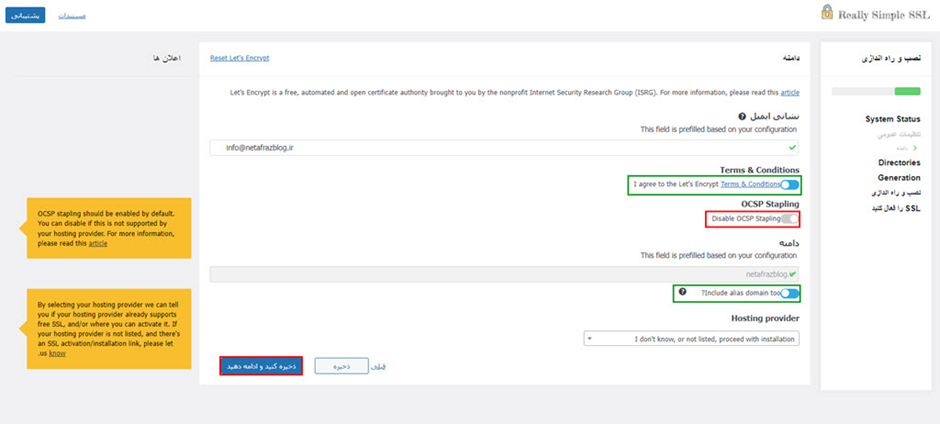The image size is (940, 424).
Task: Click the OCSP Stapling section heading
Action: (770, 204)
